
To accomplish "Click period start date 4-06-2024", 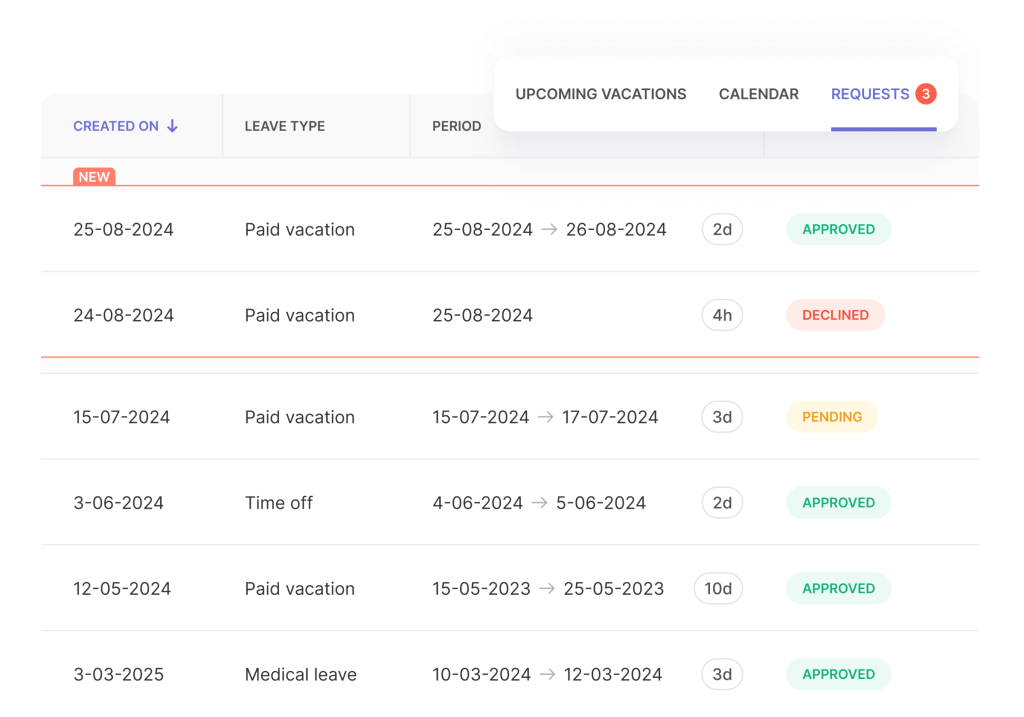I will [477, 503].
